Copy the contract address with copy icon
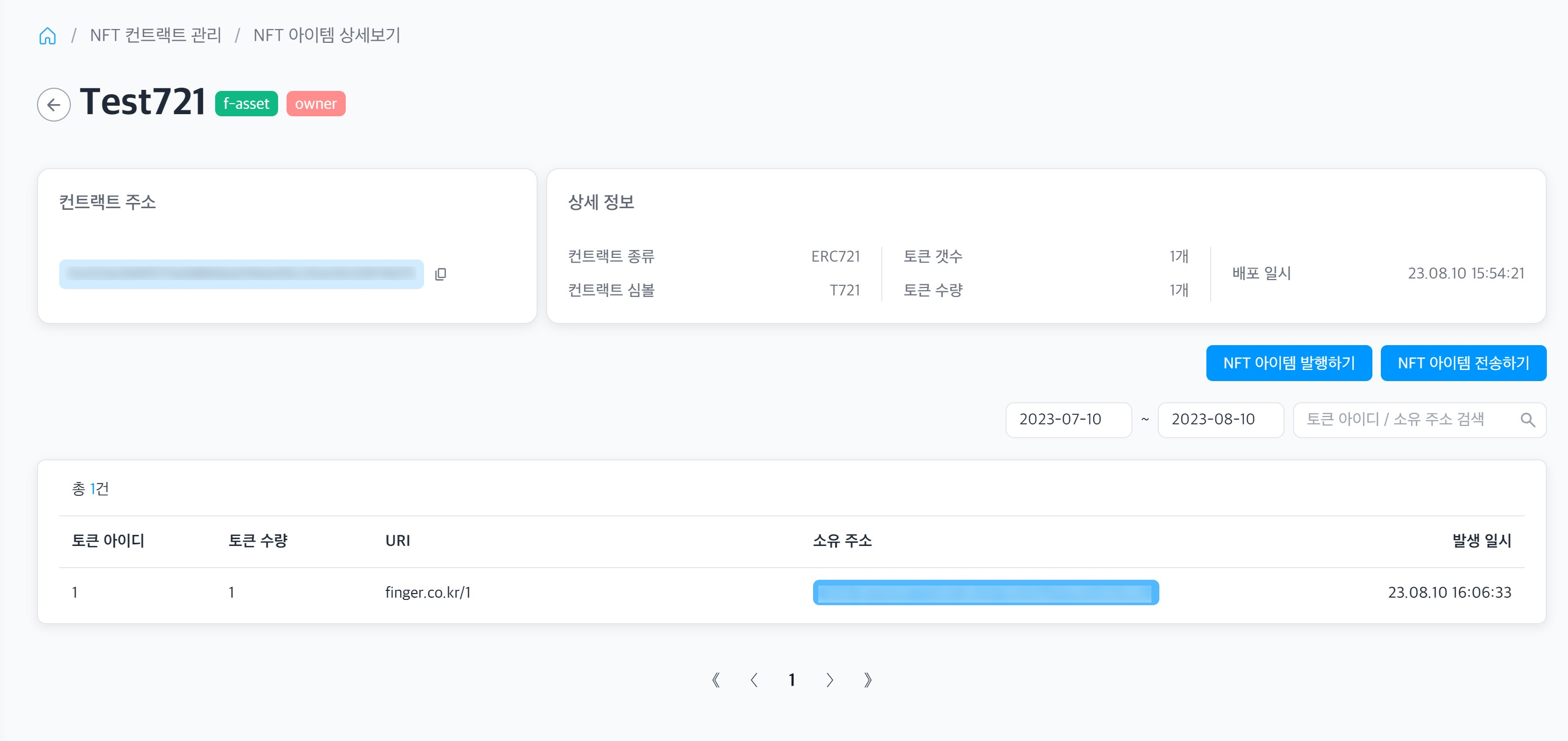Image resolution: width=1568 pixels, height=741 pixels. [x=441, y=274]
